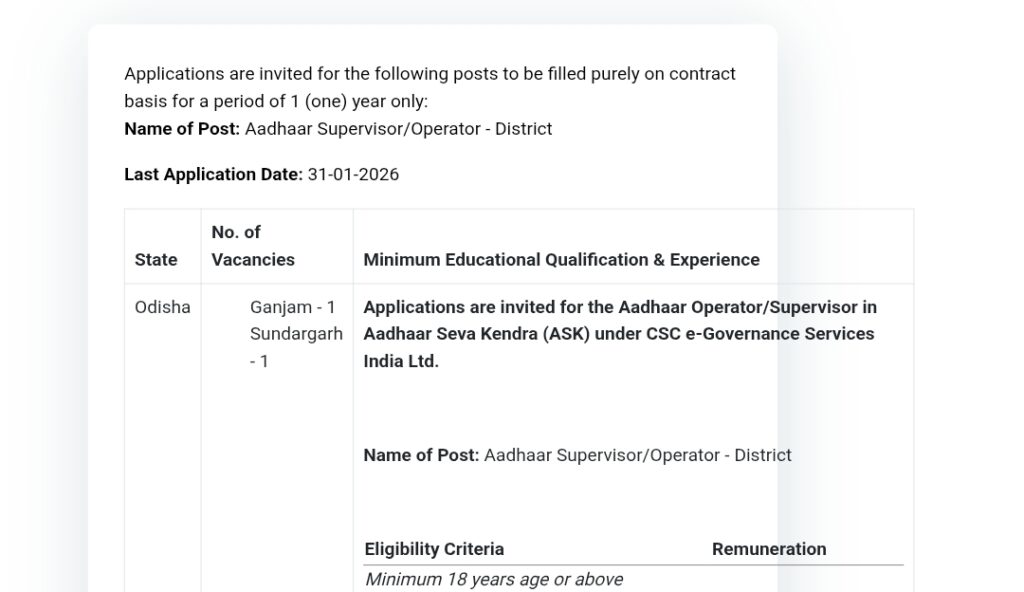
Task: Click the "Minimum Educational Qualification & Experience" header
Action: pos(561,260)
